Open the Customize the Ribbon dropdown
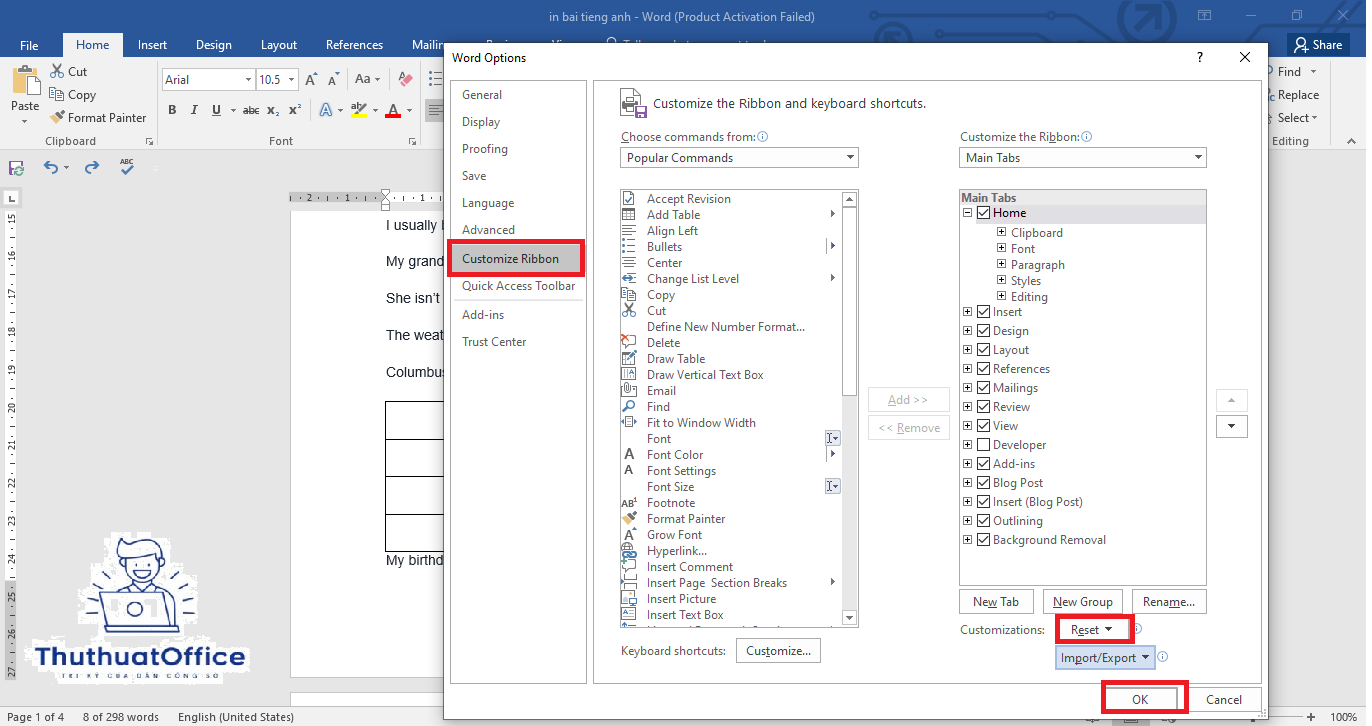This screenshot has height=726, width=1372. point(1083,157)
